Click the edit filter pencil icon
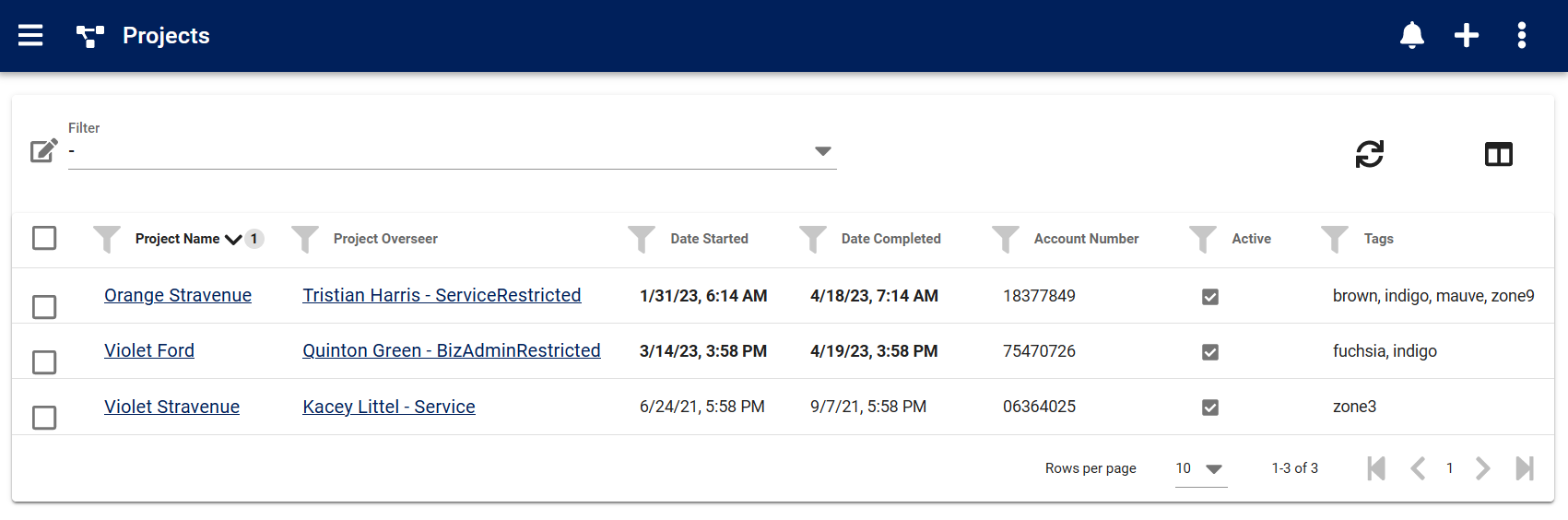 click(x=44, y=150)
